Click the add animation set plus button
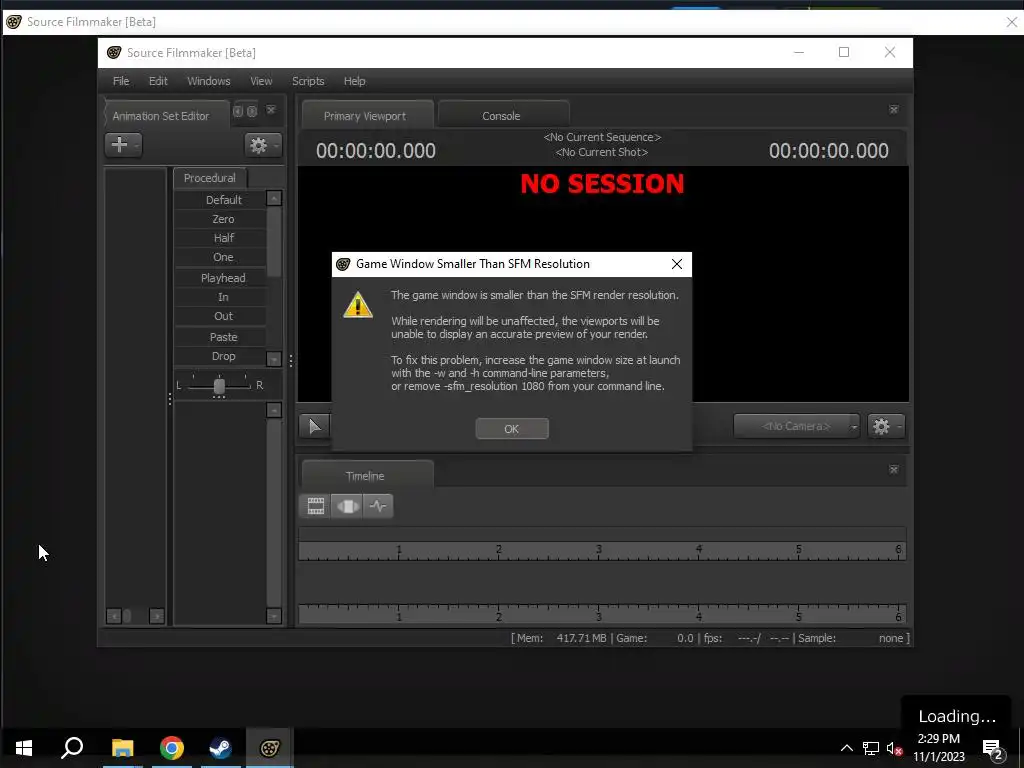Viewport: 1024px width, 768px height. tap(123, 144)
